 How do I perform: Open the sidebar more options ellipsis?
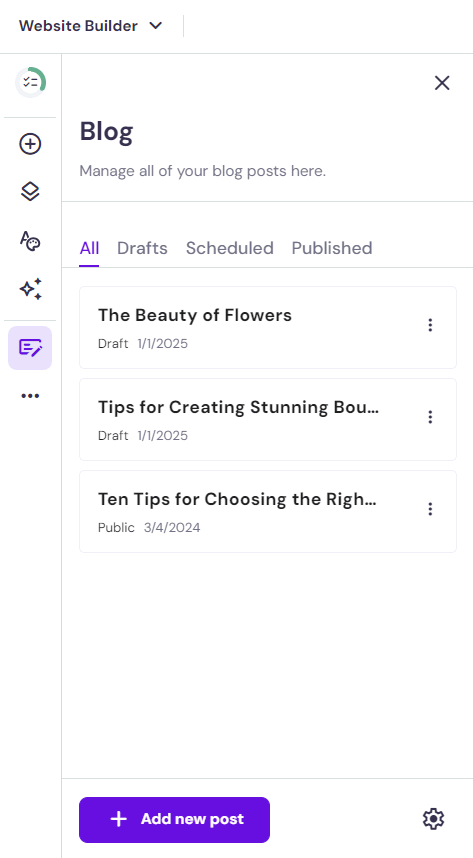pos(30,396)
